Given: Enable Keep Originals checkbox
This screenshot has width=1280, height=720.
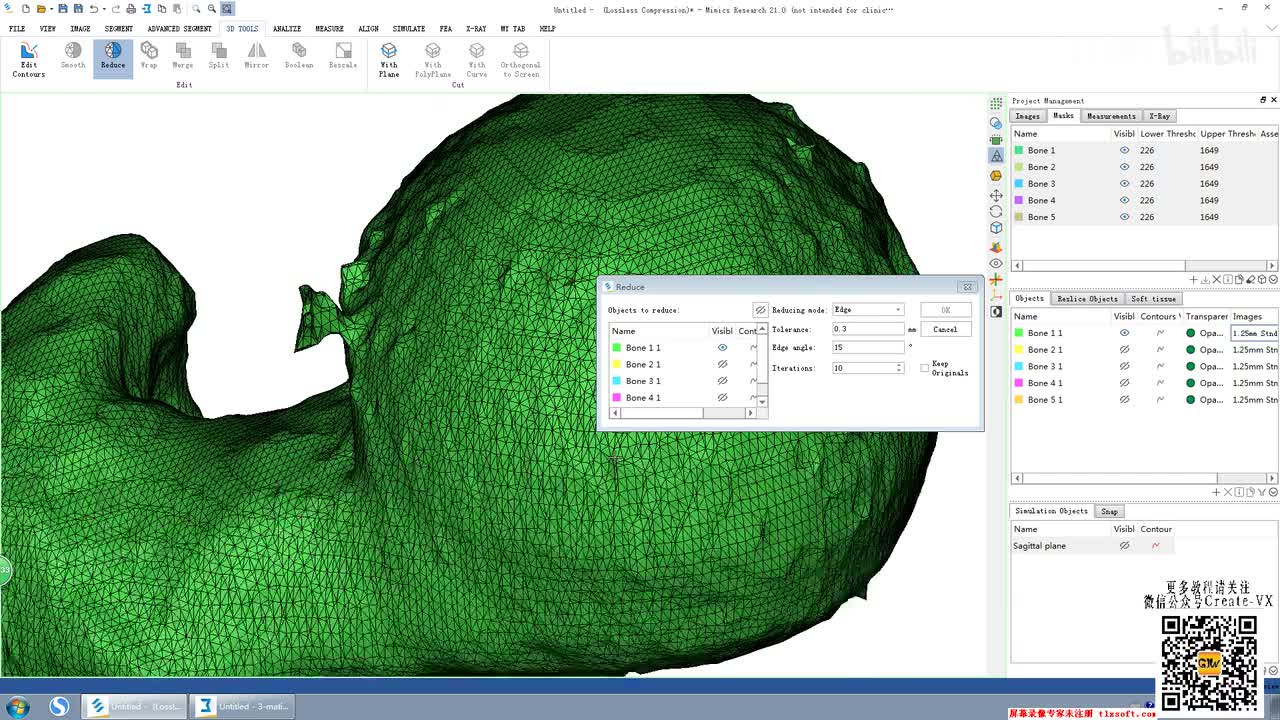Looking at the screenshot, I should click(x=925, y=368).
